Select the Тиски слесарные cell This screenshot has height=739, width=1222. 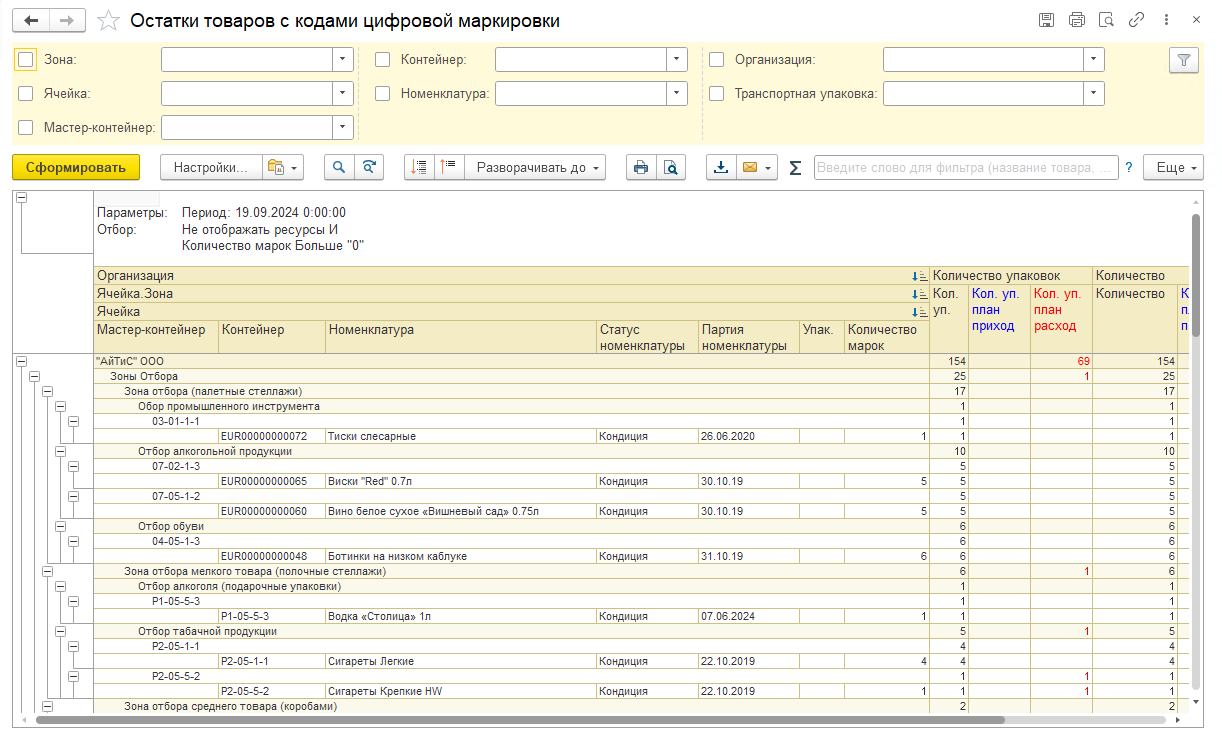(460, 436)
